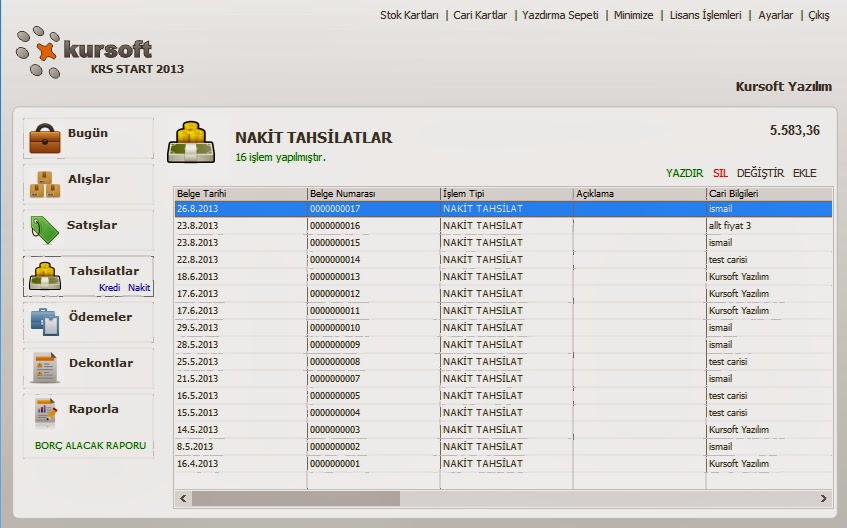This screenshot has height=528, width=847.
Task: Open Ayarlar settings
Action: tap(775, 15)
